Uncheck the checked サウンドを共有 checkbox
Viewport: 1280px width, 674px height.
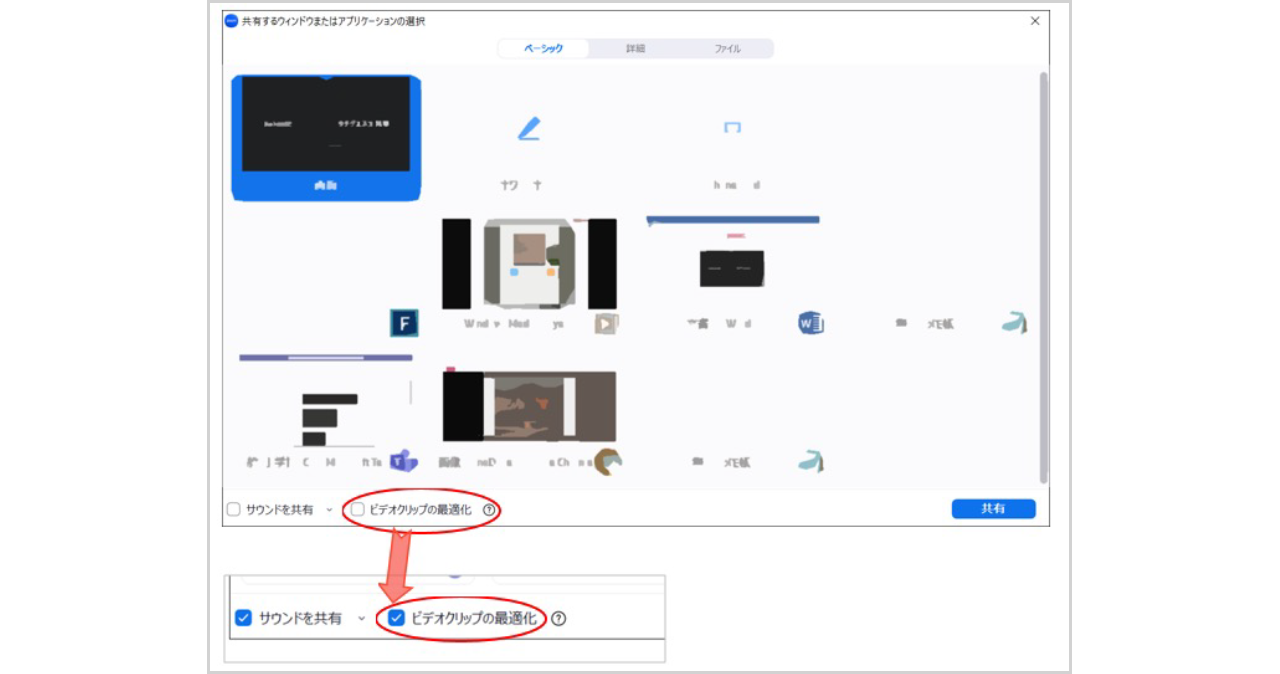tap(243, 618)
